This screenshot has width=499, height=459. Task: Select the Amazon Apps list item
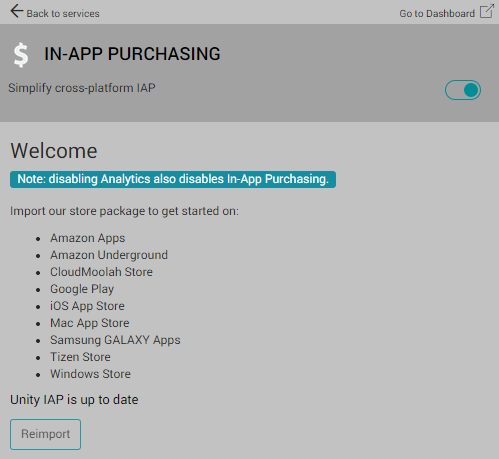click(87, 238)
